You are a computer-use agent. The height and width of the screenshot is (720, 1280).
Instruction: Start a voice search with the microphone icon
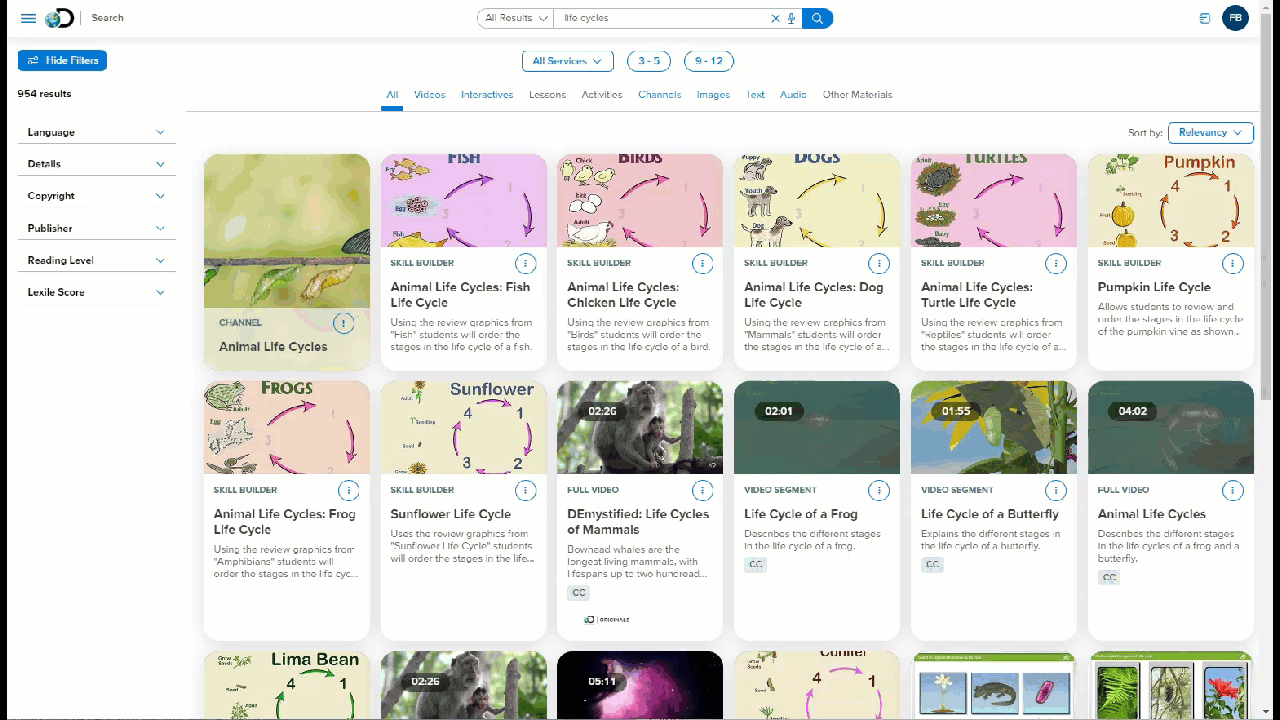tap(791, 18)
